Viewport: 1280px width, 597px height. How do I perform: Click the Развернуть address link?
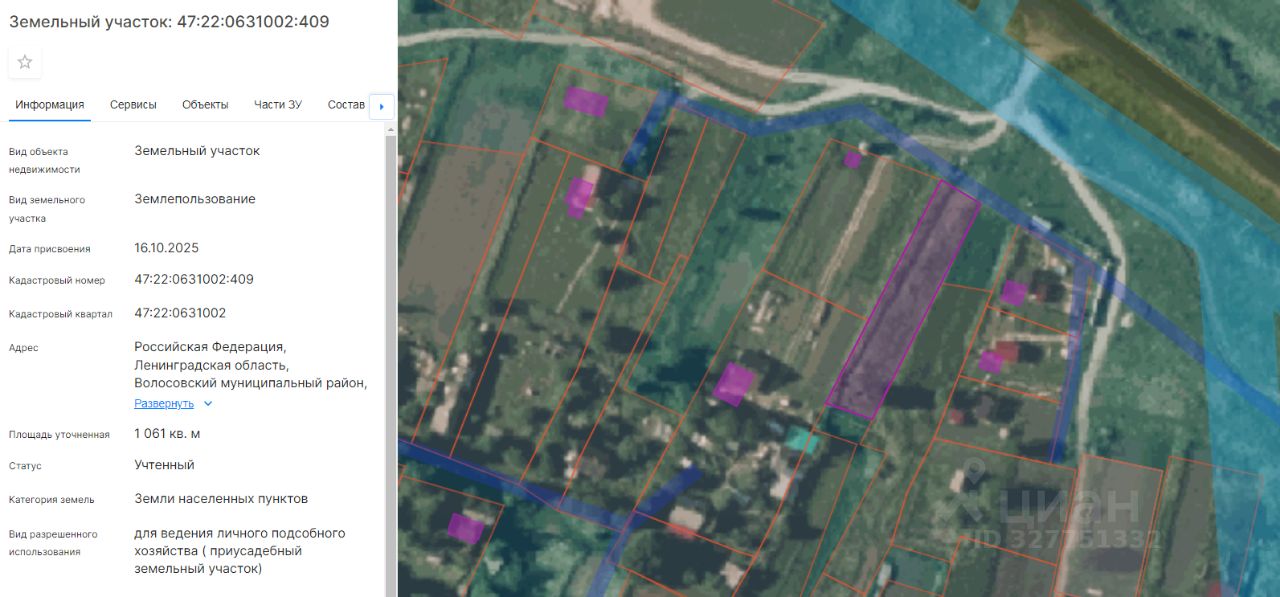tap(164, 403)
